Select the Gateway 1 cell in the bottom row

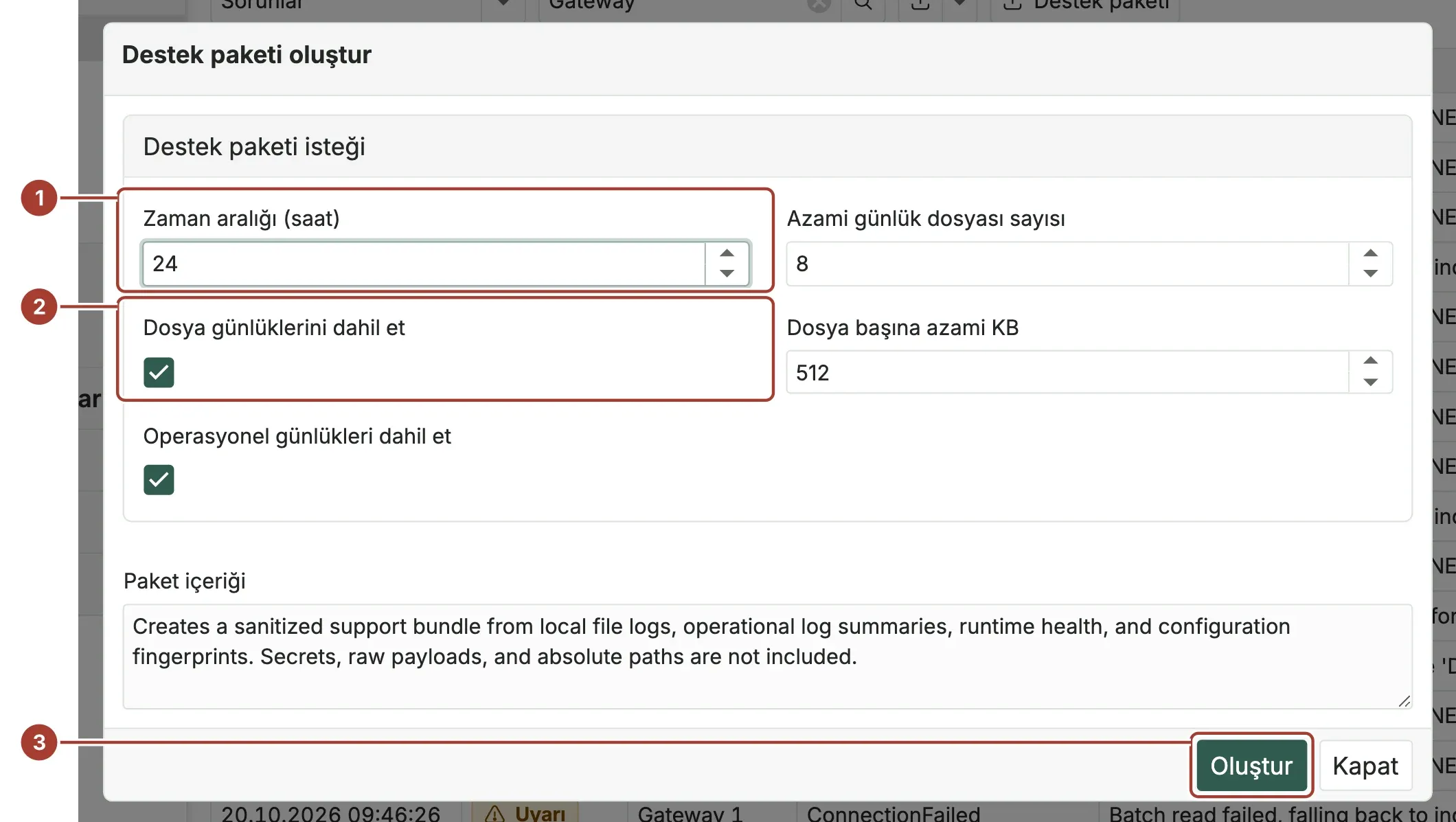(690, 813)
